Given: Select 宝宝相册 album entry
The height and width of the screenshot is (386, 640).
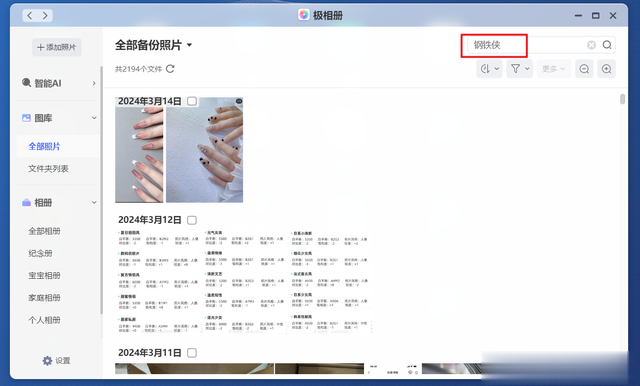Looking at the screenshot, I should pyautogui.click(x=44, y=276).
